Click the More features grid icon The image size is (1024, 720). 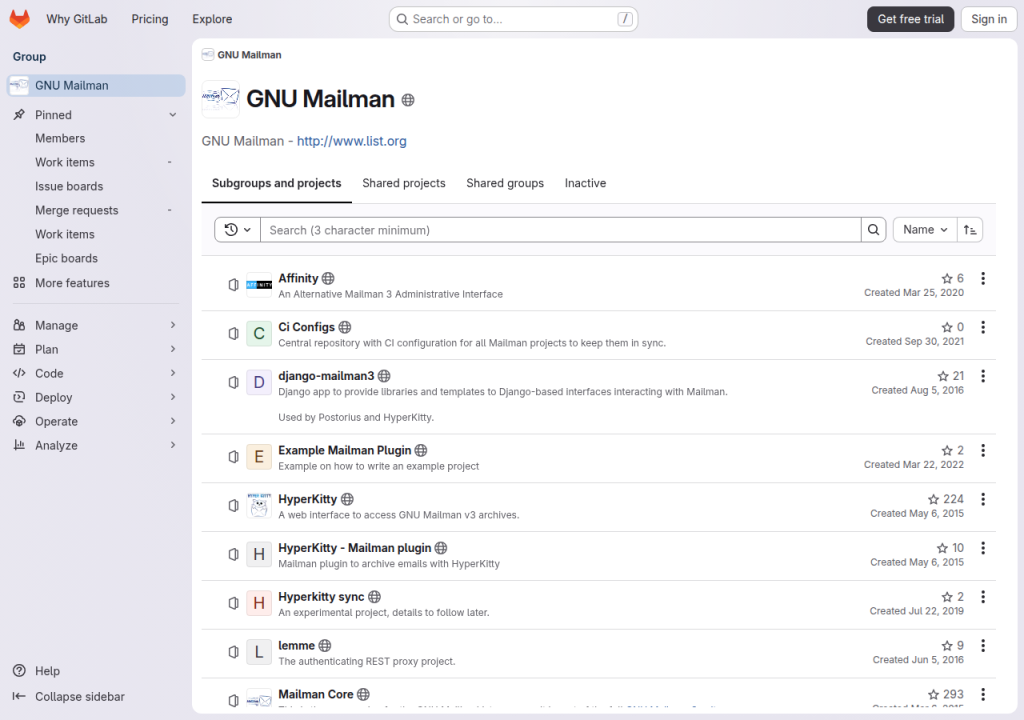click(x=19, y=283)
